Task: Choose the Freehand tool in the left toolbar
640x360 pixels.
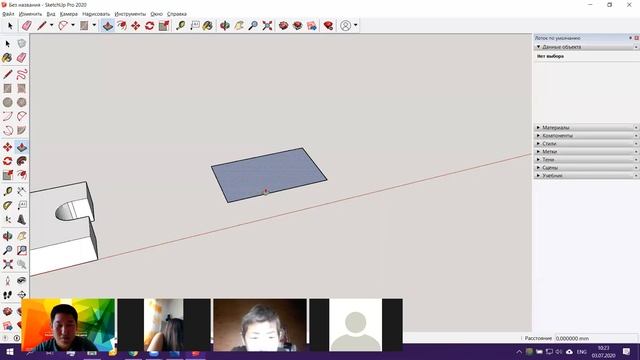Action: click(x=22, y=74)
